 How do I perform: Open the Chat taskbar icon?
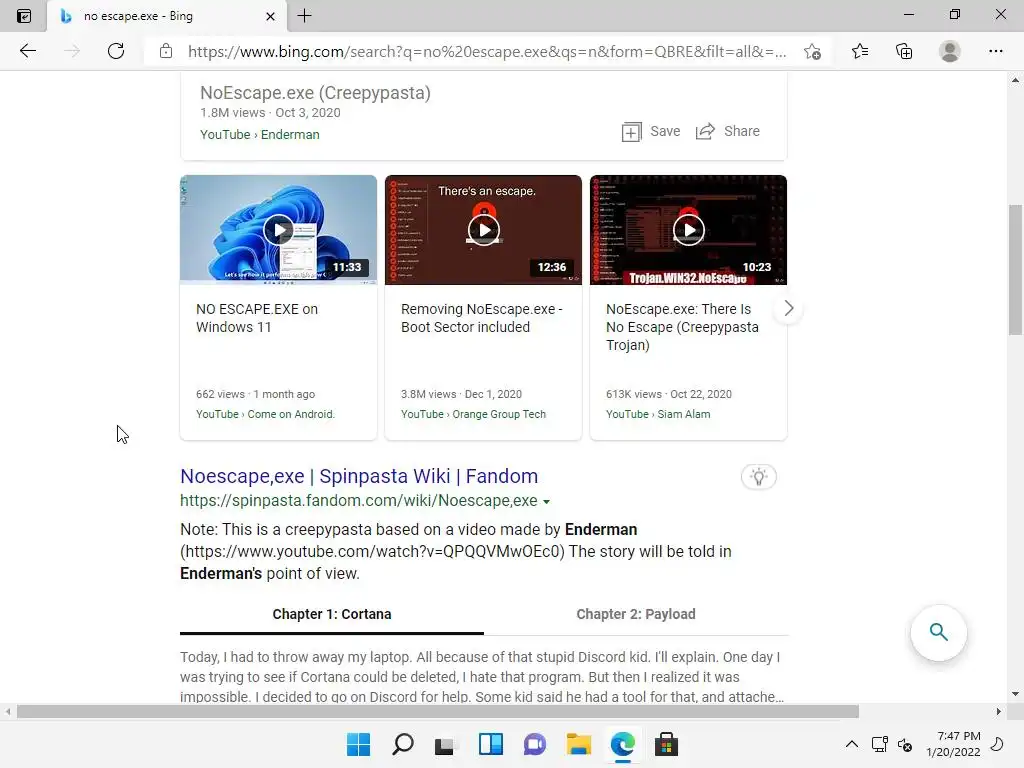(534, 744)
